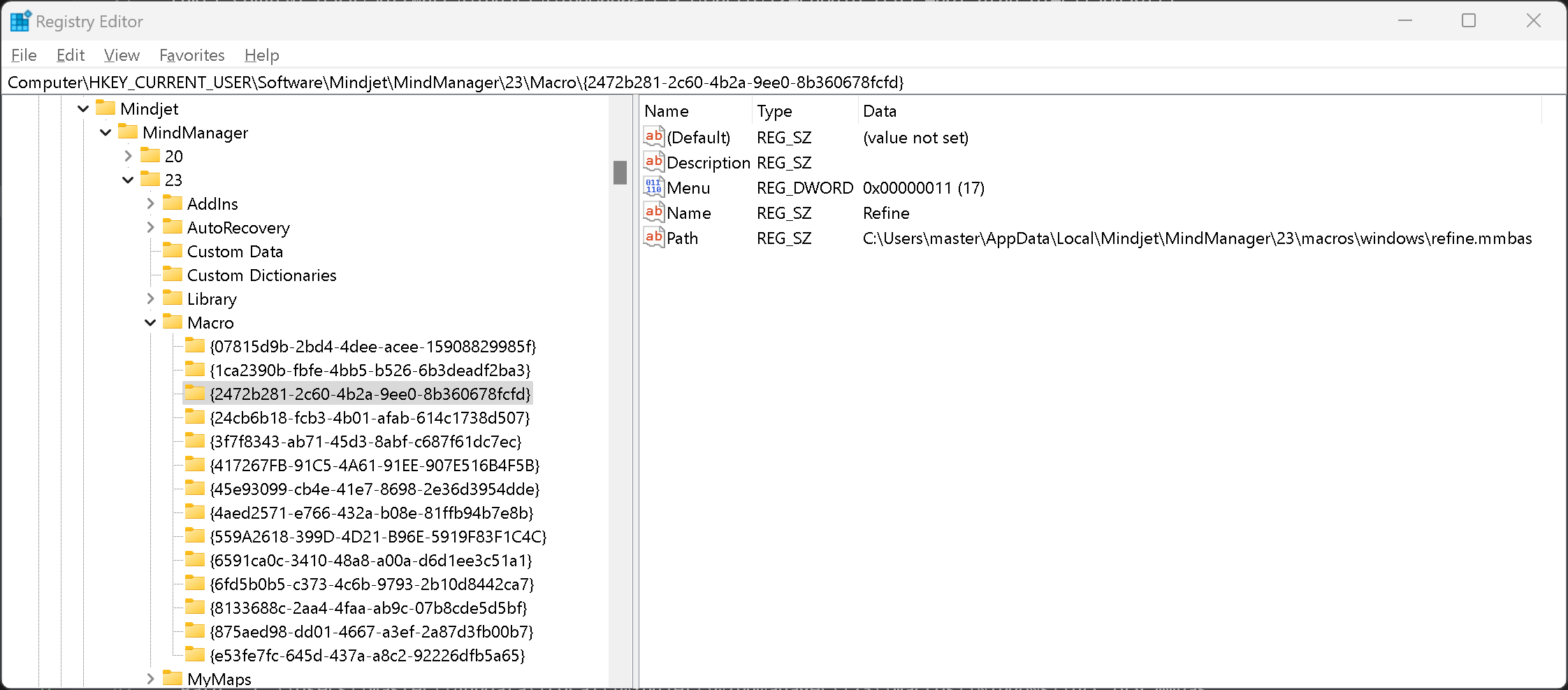The image size is (1568, 690).
Task: Click REG_DWORD type of Menu value
Action: pos(805,187)
